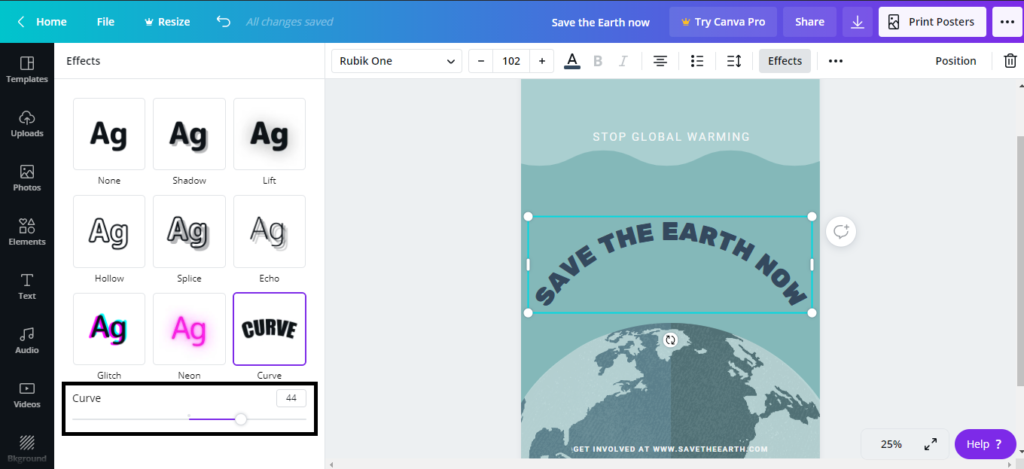Apply the Glitch text effect
This screenshot has height=469, width=1024.
pos(109,329)
